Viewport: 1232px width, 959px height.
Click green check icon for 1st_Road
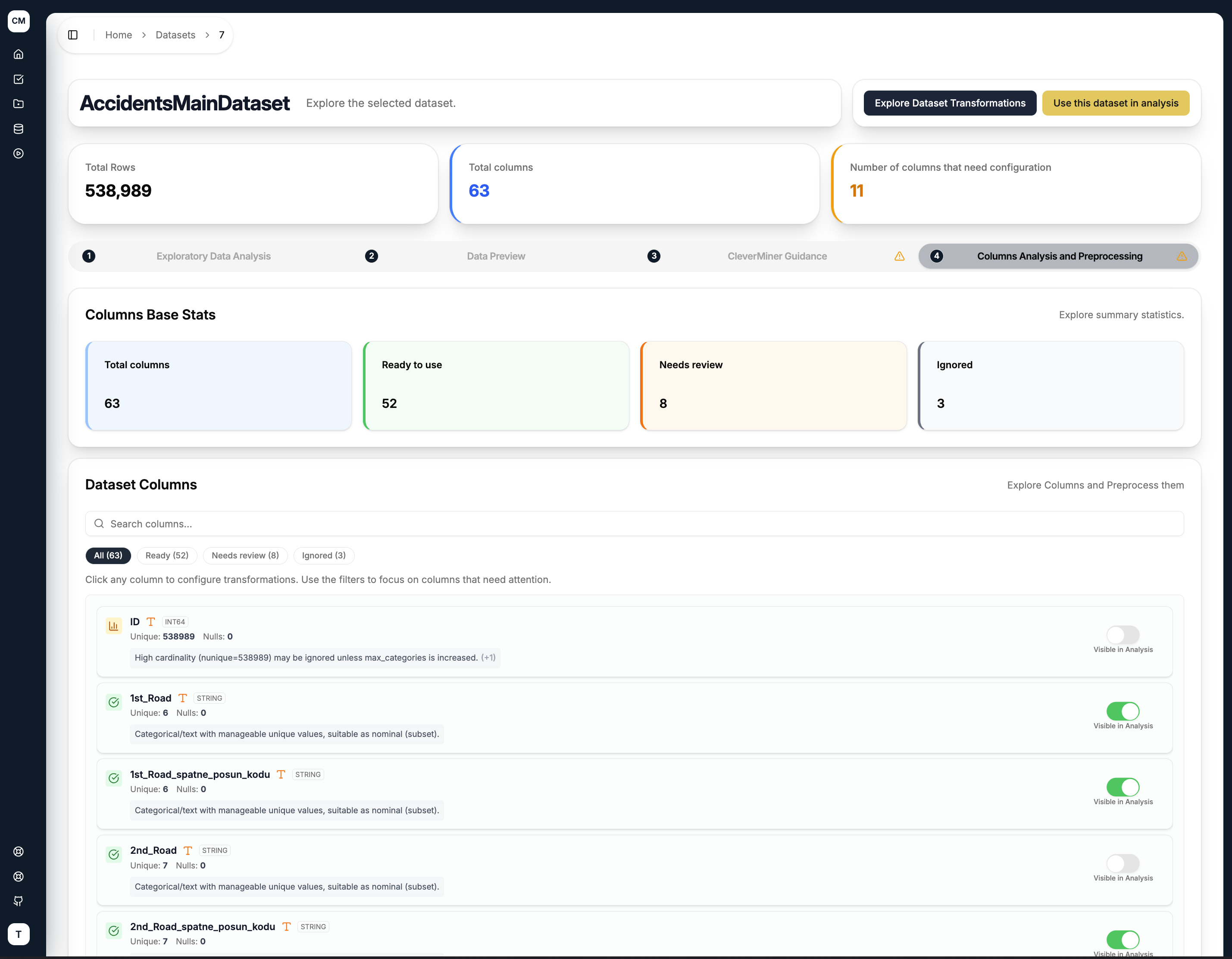coord(114,702)
